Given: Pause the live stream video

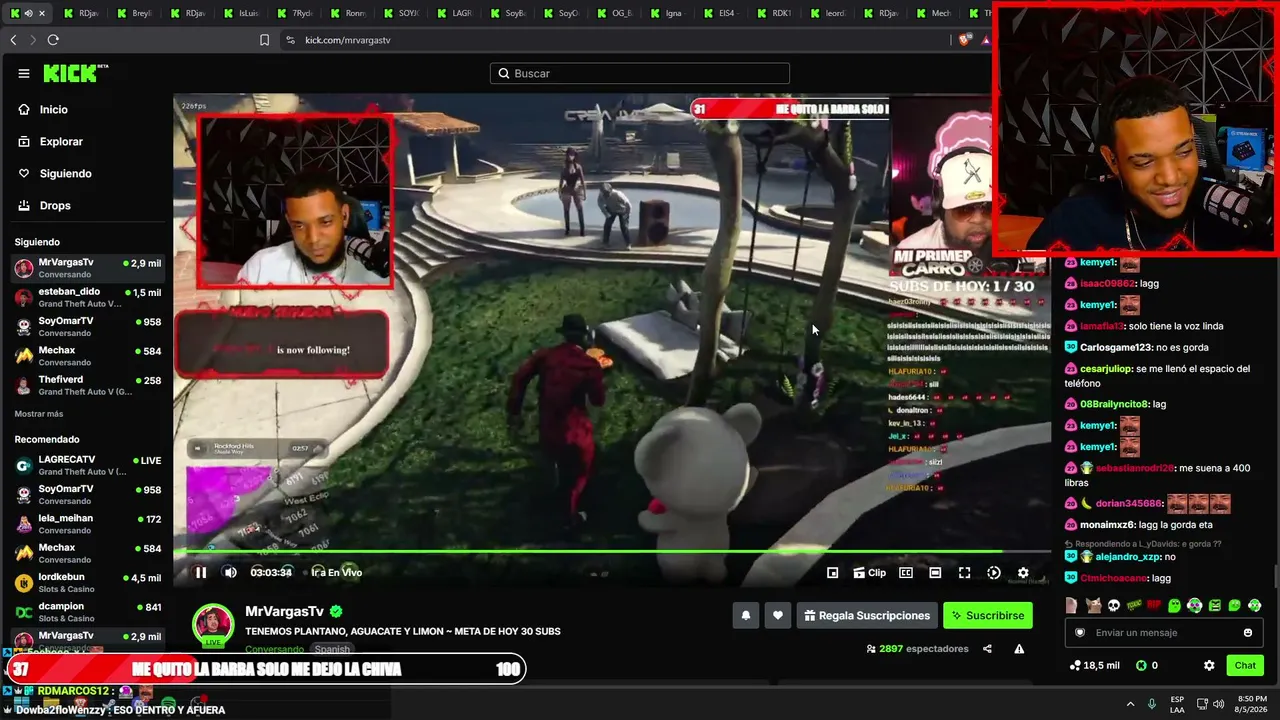Looking at the screenshot, I should click(201, 573).
